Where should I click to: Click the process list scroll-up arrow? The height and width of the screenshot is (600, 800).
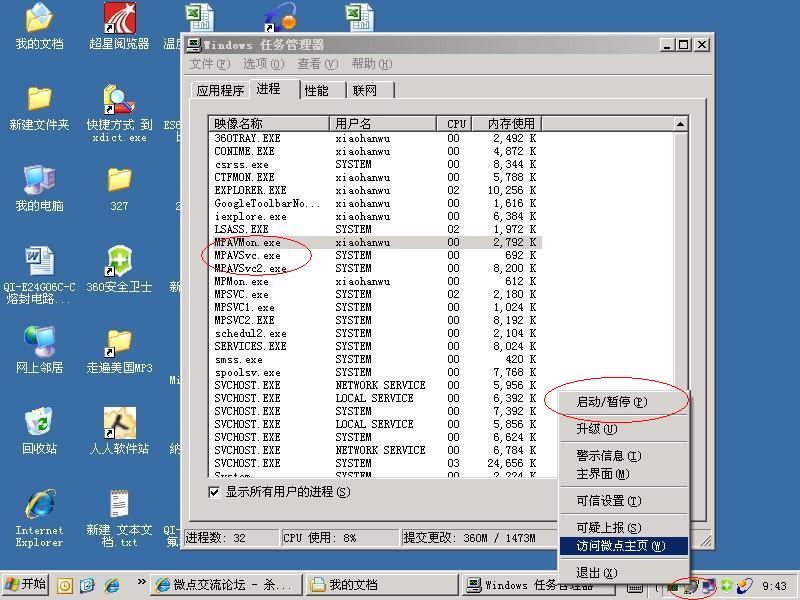point(680,124)
